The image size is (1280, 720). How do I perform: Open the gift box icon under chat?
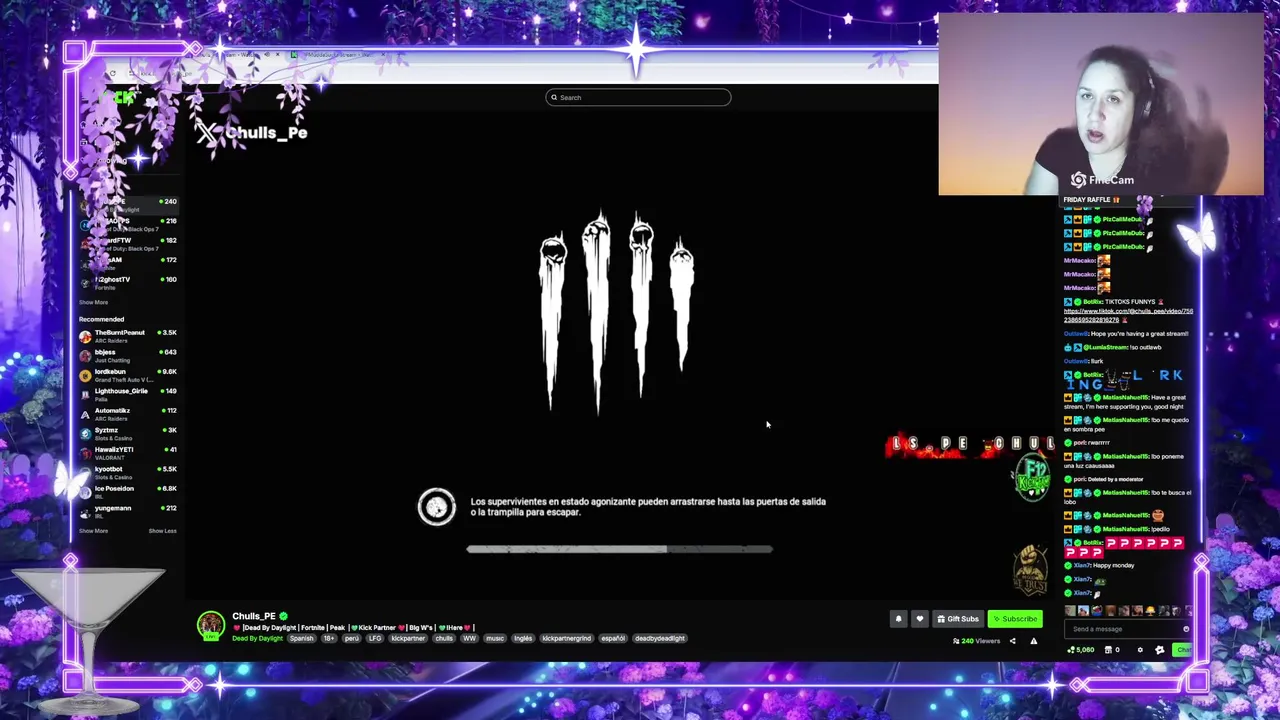1109,650
